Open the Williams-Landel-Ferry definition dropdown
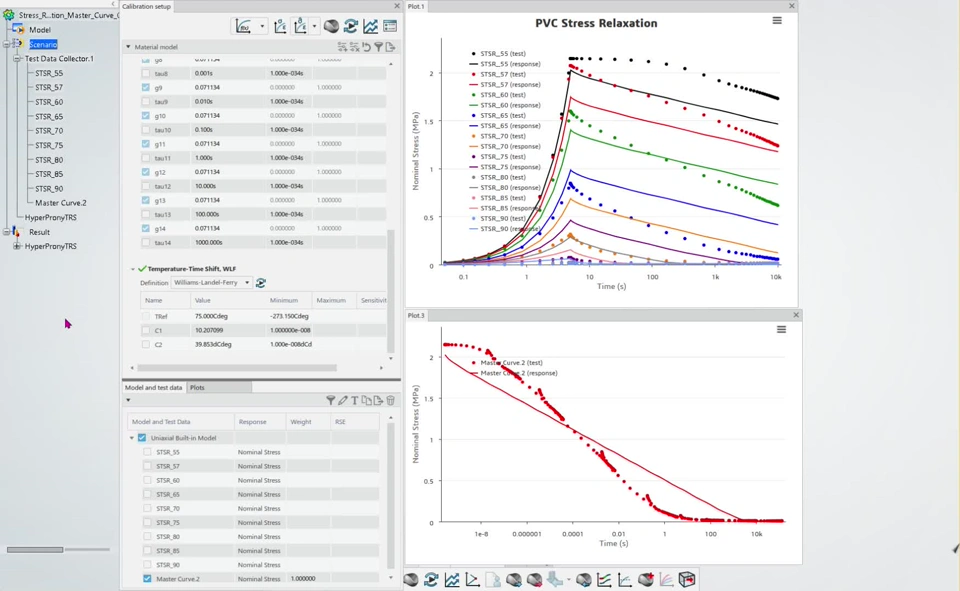Screen dimensions: 960x591 coord(247,283)
